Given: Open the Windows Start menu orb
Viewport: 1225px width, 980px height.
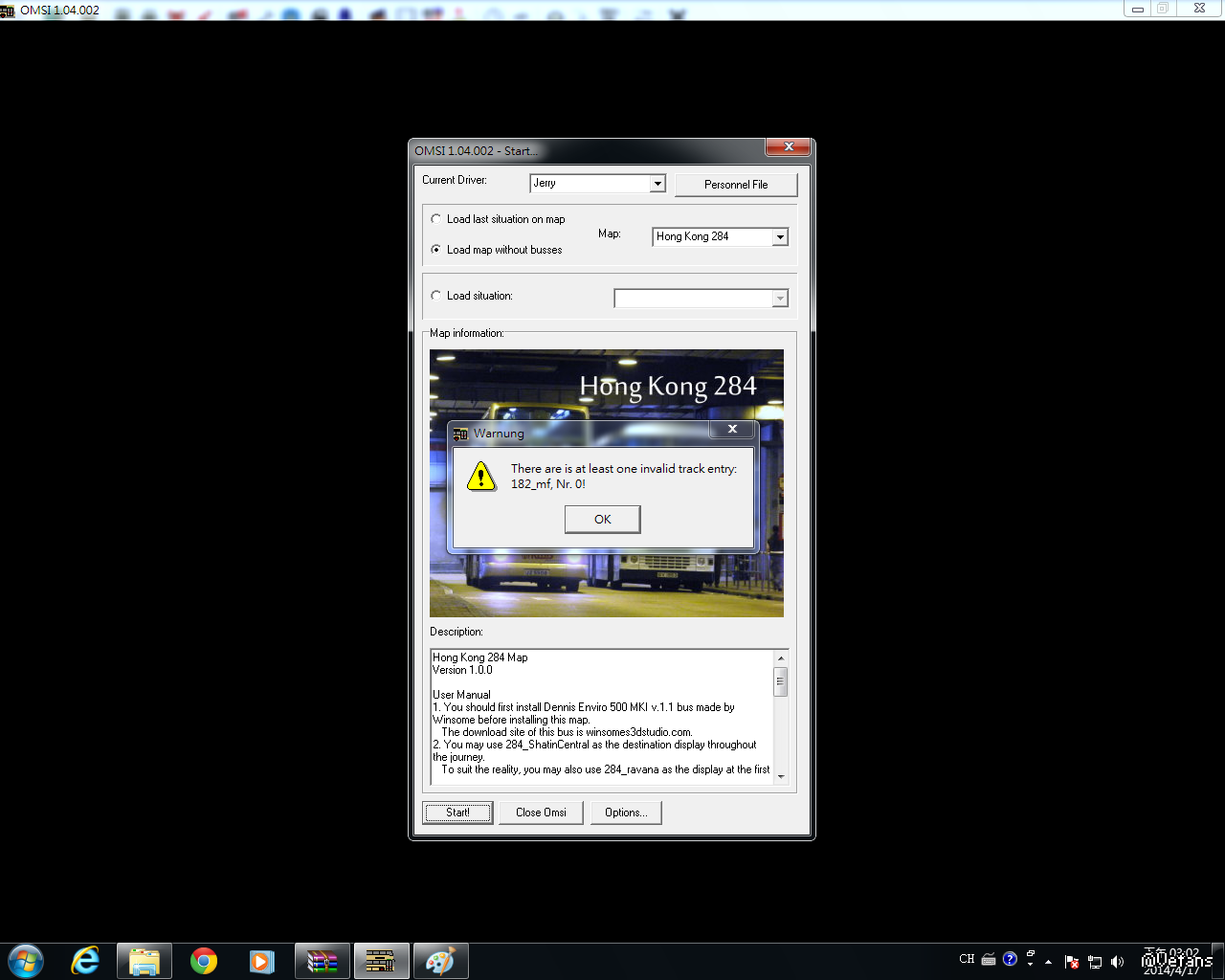Looking at the screenshot, I should (x=26, y=961).
